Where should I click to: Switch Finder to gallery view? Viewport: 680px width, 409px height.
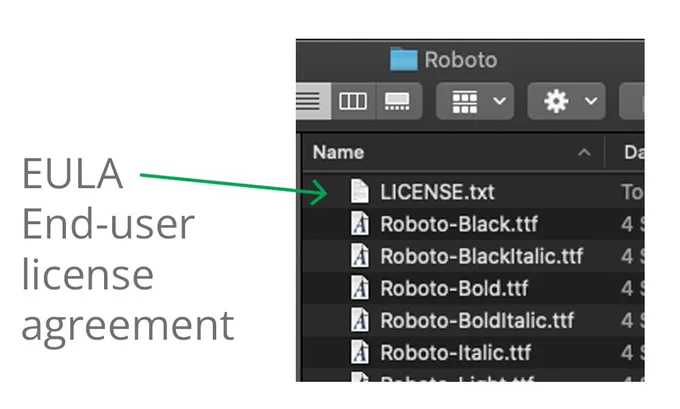[397, 101]
